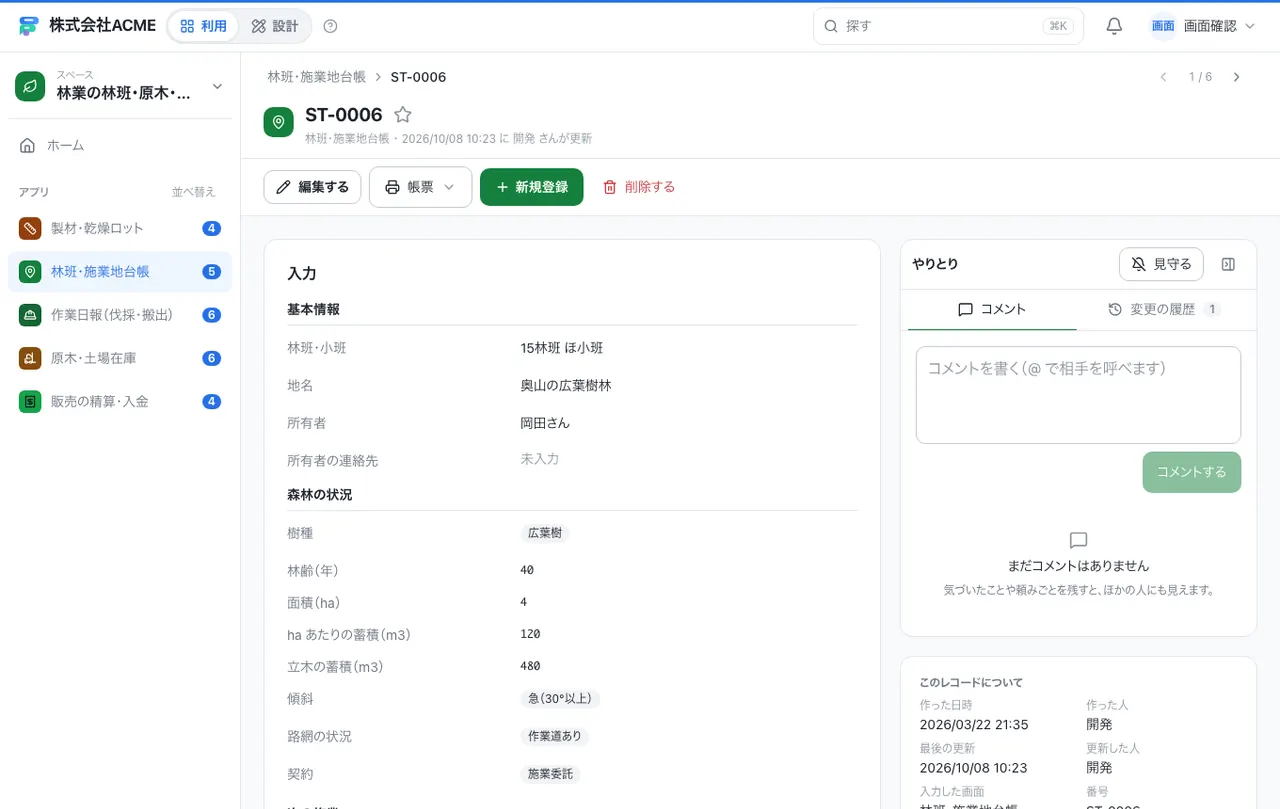Click 編集する button
The width and height of the screenshot is (1280, 809).
click(x=312, y=187)
